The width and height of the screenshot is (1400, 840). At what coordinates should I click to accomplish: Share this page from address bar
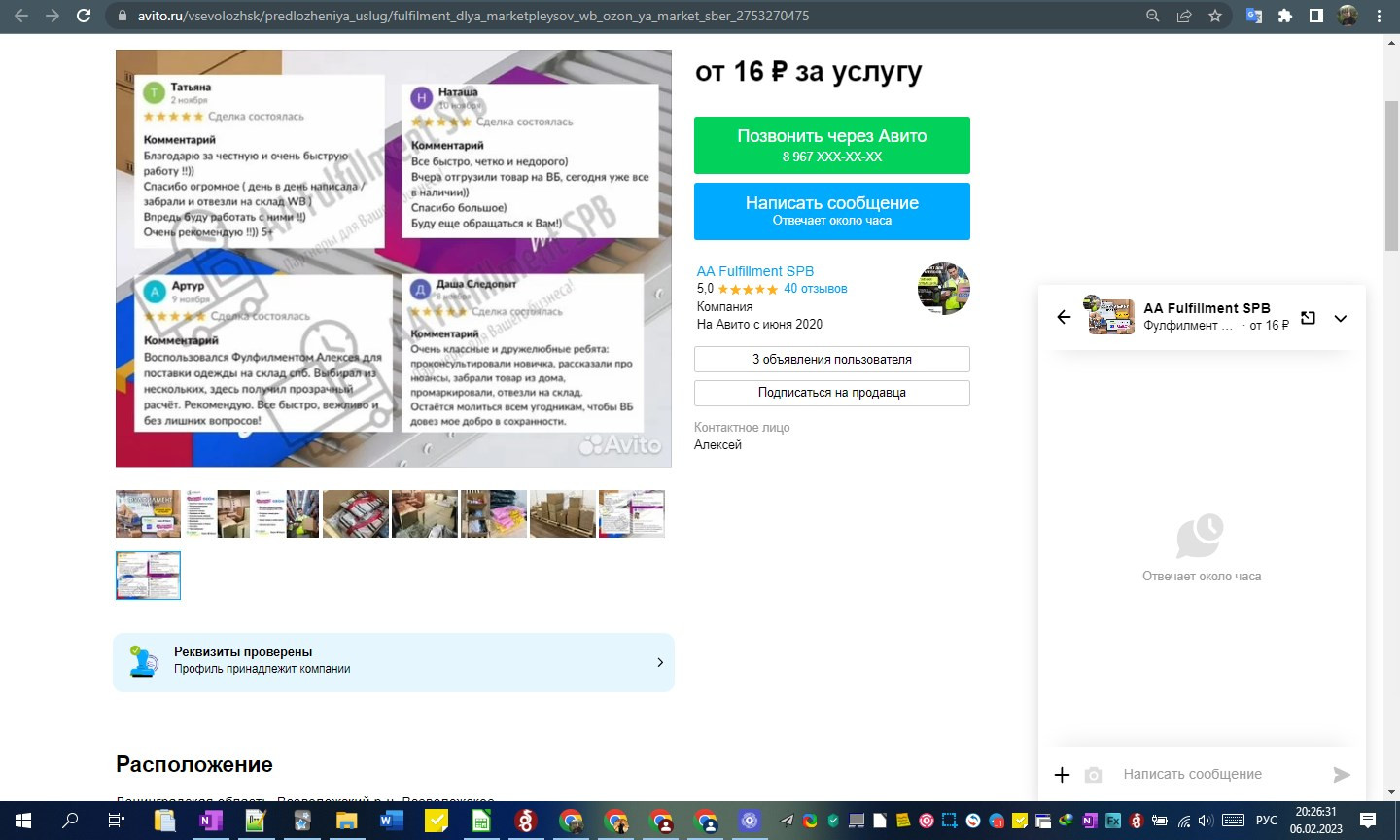(1184, 16)
